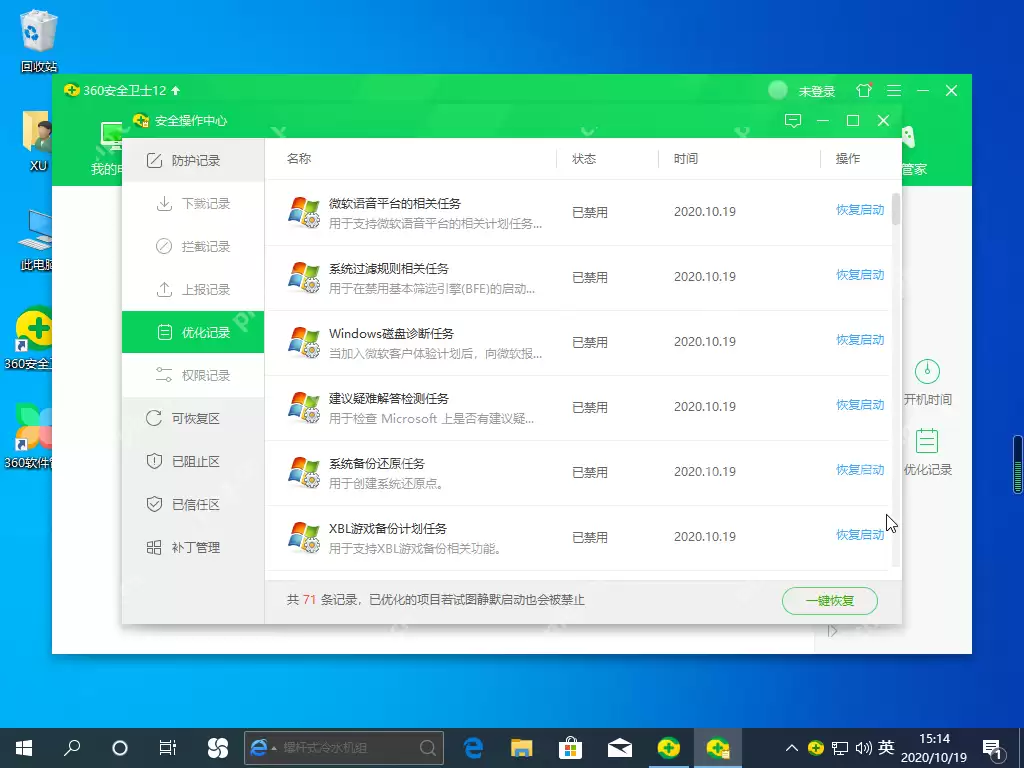Restore startup for 微软语音平台的相关任务
This screenshot has height=768, width=1024.
point(859,210)
